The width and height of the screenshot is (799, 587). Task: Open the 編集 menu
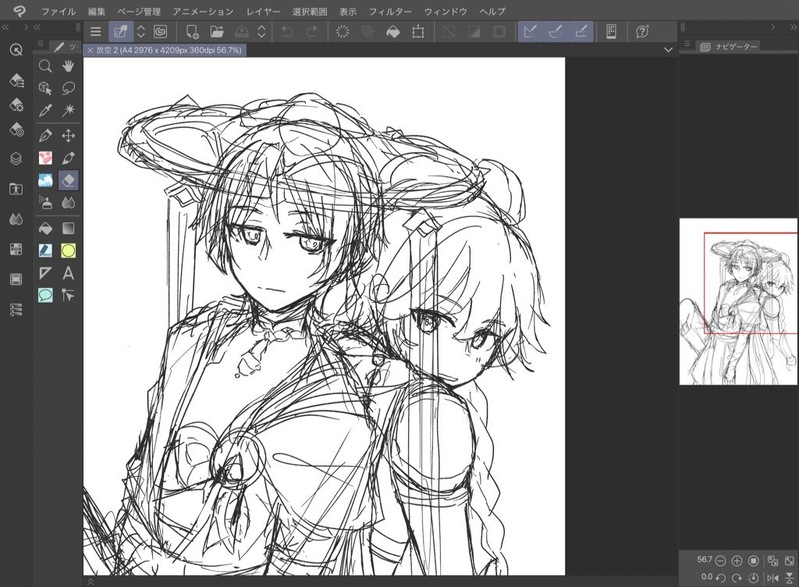point(97,11)
